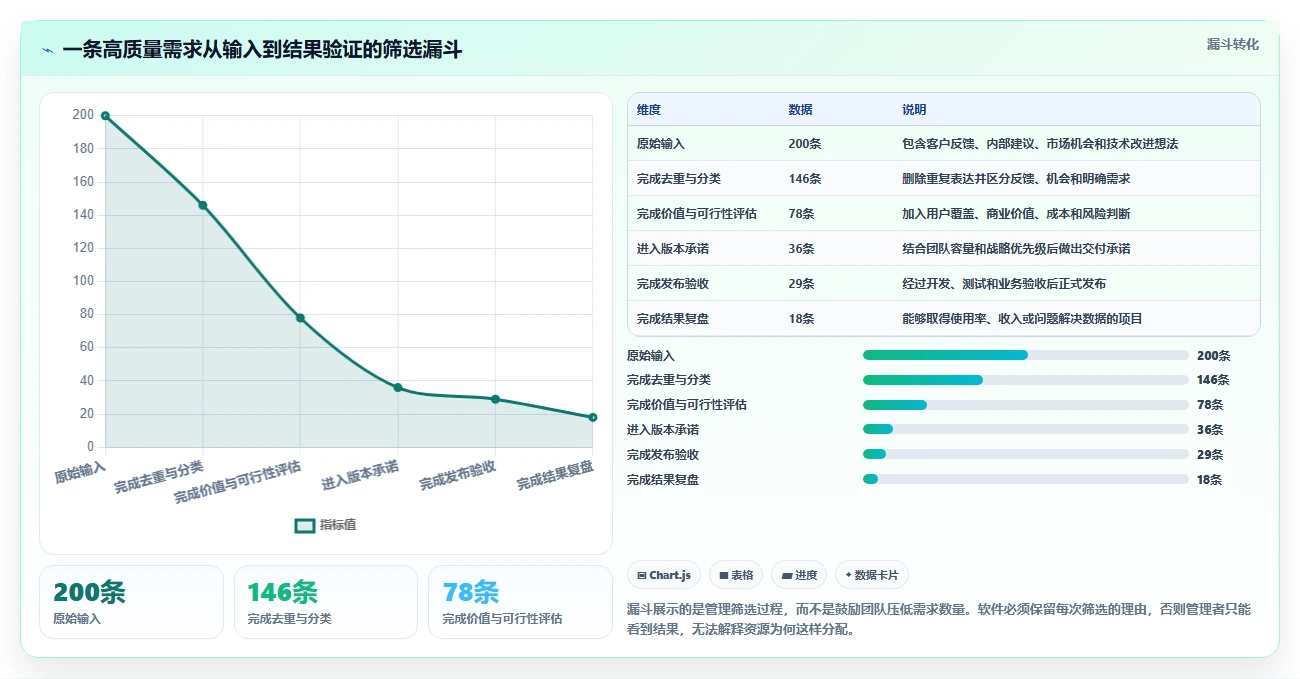The height and width of the screenshot is (679, 1300).
Task: Click the 漏斗转化 tag in the header
Action: click(x=1232, y=45)
